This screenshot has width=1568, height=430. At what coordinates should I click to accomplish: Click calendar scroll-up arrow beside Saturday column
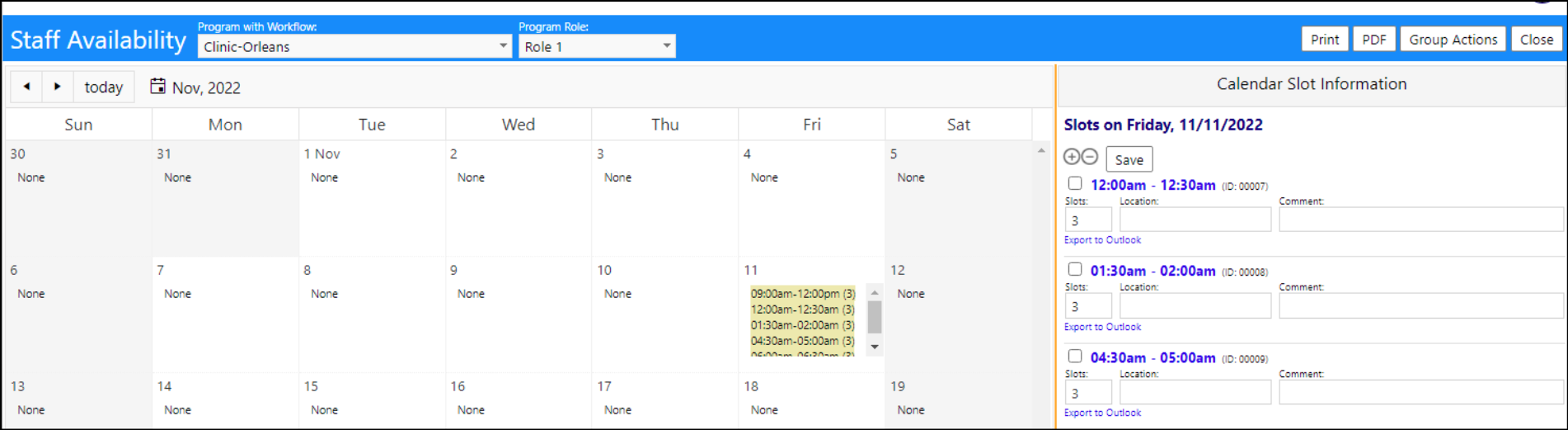pyautogui.click(x=1041, y=151)
